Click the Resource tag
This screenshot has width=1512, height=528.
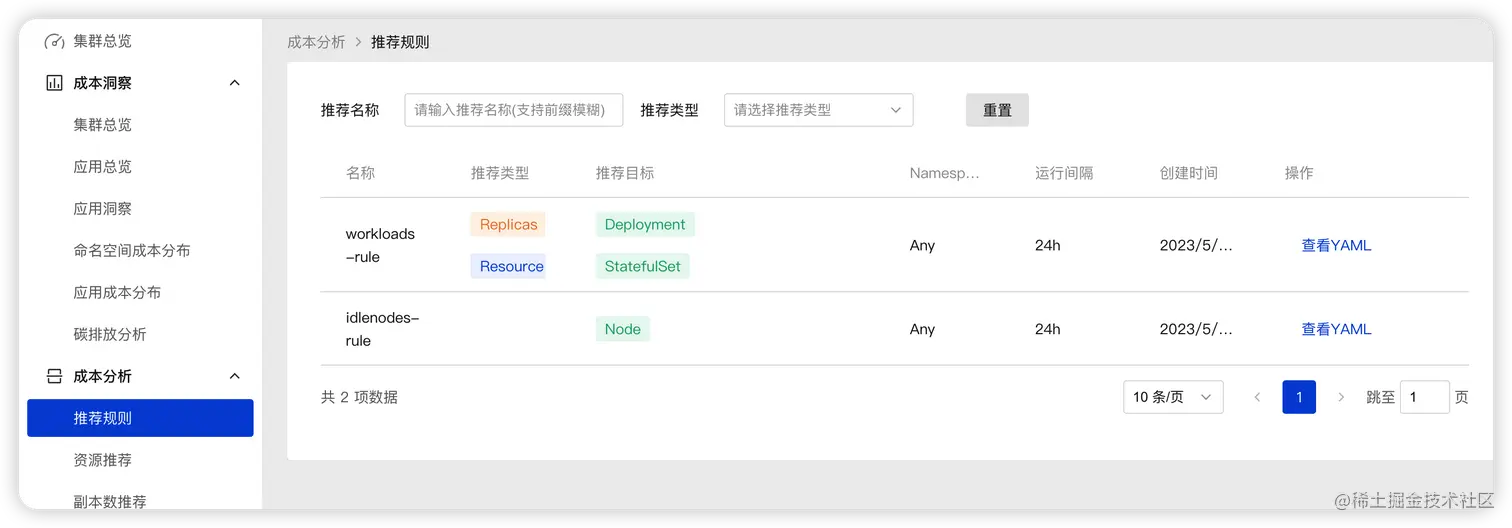coord(508,266)
